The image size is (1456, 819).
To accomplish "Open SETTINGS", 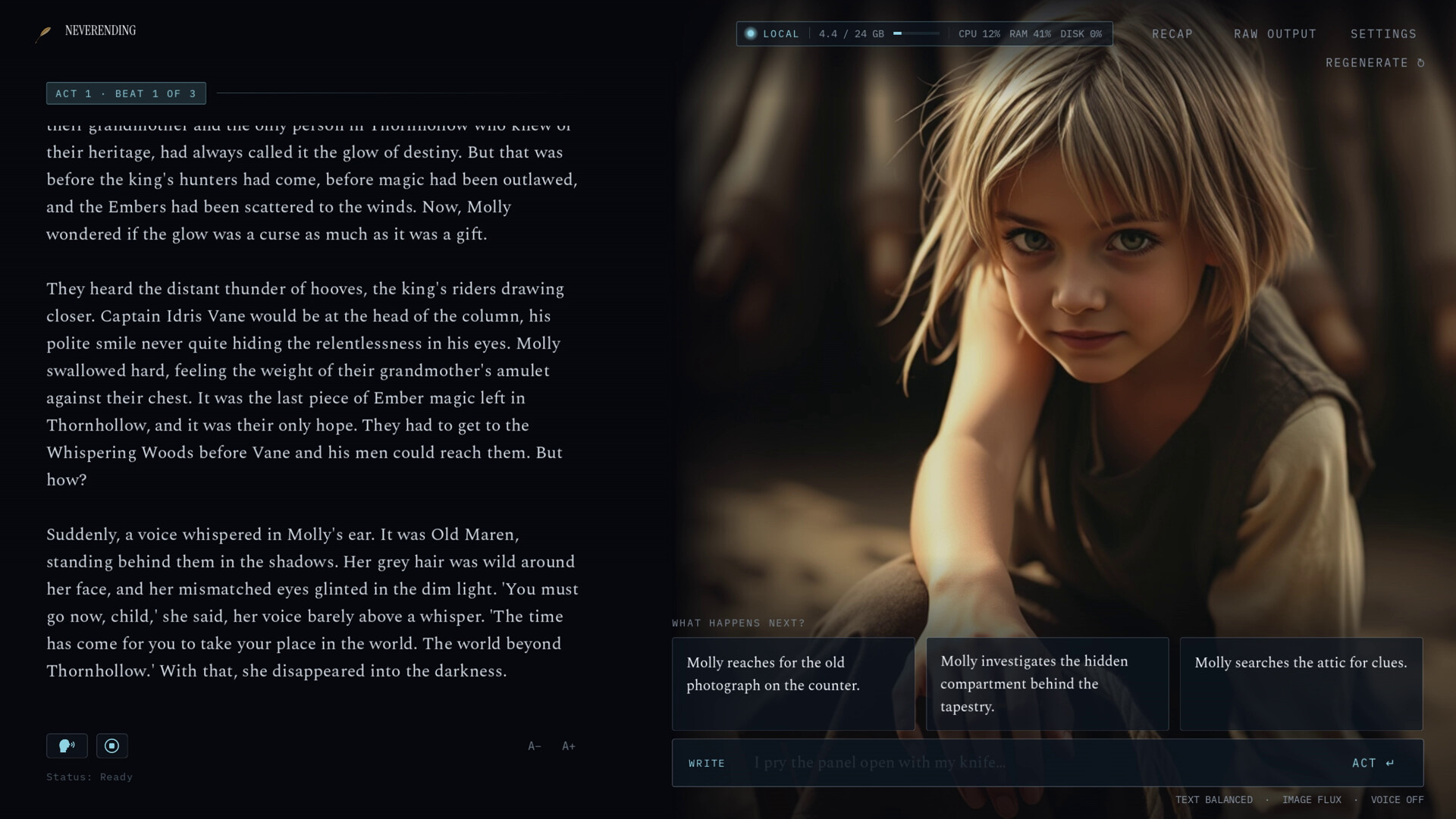I will pyautogui.click(x=1383, y=34).
